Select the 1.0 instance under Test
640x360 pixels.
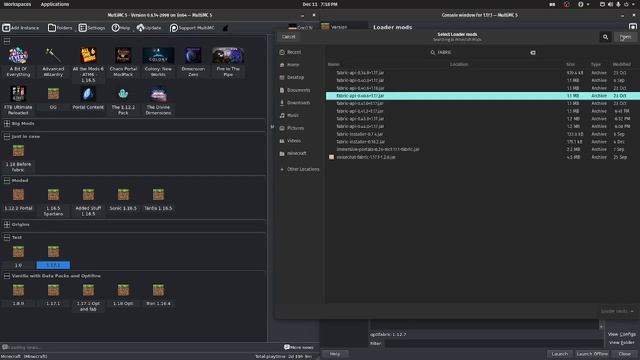click(x=18, y=252)
